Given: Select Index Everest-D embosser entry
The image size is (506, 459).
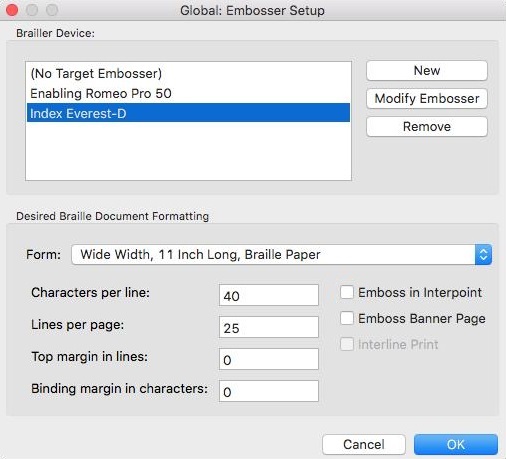Looking at the screenshot, I should pyautogui.click(x=188, y=113).
